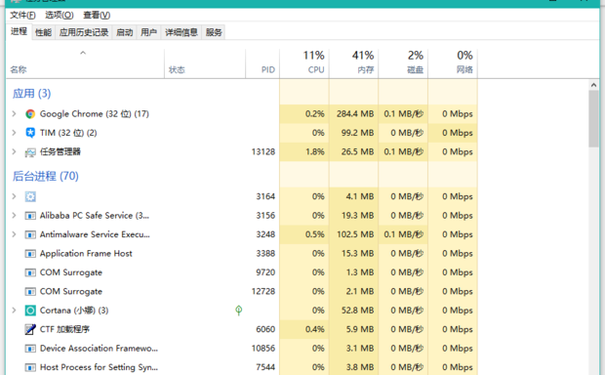The width and height of the screenshot is (605, 375).
Task: Click the COM Surrogate icon for PID 12728
Action: [x=30, y=292]
